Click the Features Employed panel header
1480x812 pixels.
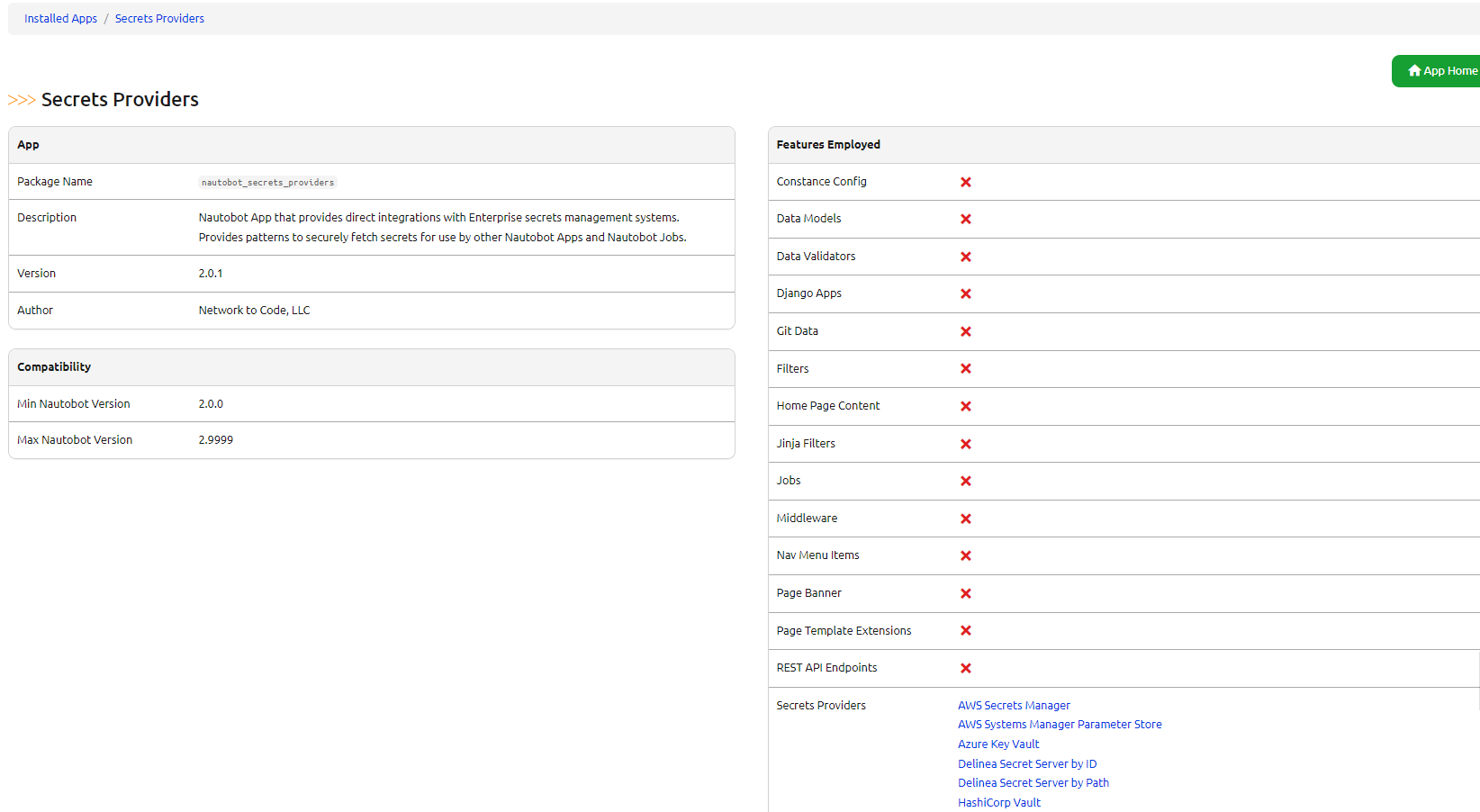point(828,145)
